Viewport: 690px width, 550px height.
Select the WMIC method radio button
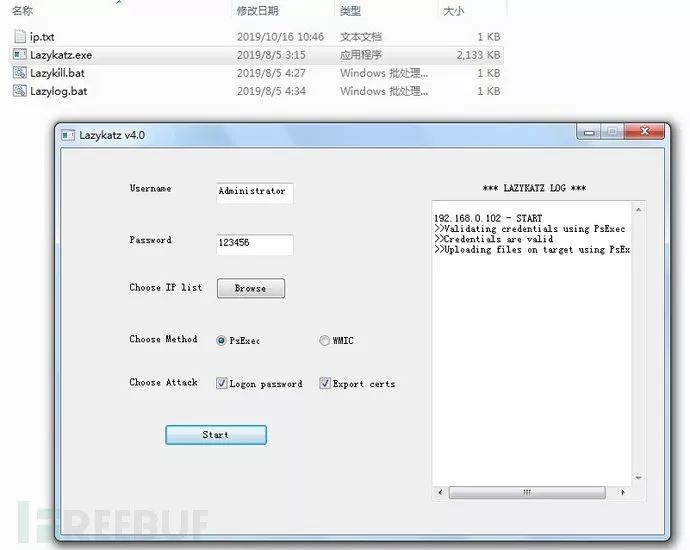tap(324, 341)
